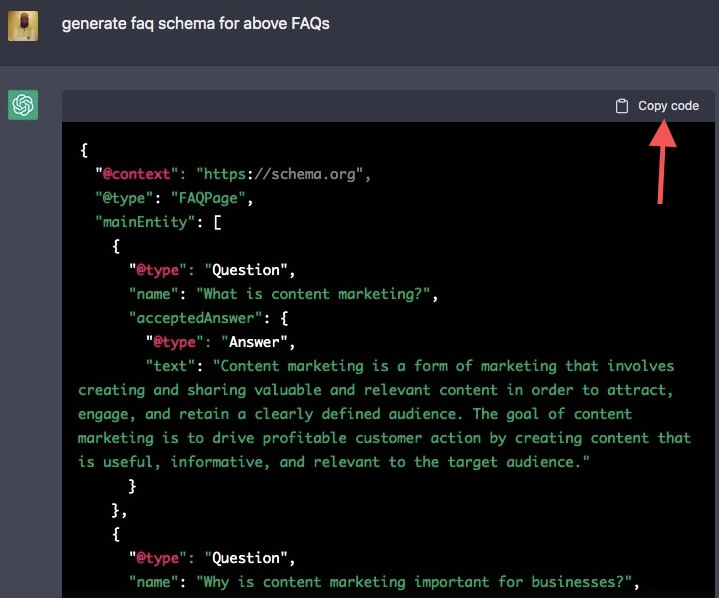Viewport: 719px width, 598px height.
Task: Click the clipboard icon beside Copy code
Action: coord(622,106)
